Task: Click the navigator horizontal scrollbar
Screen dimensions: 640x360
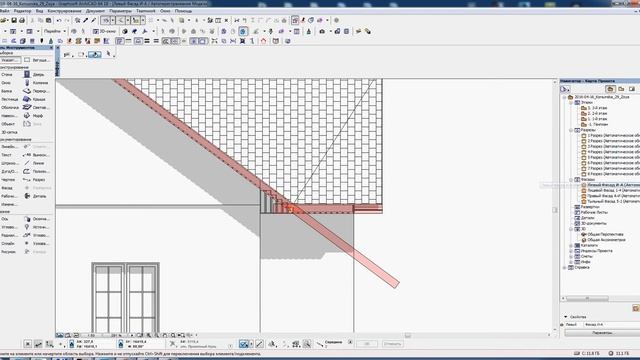Action: [587, 299]
